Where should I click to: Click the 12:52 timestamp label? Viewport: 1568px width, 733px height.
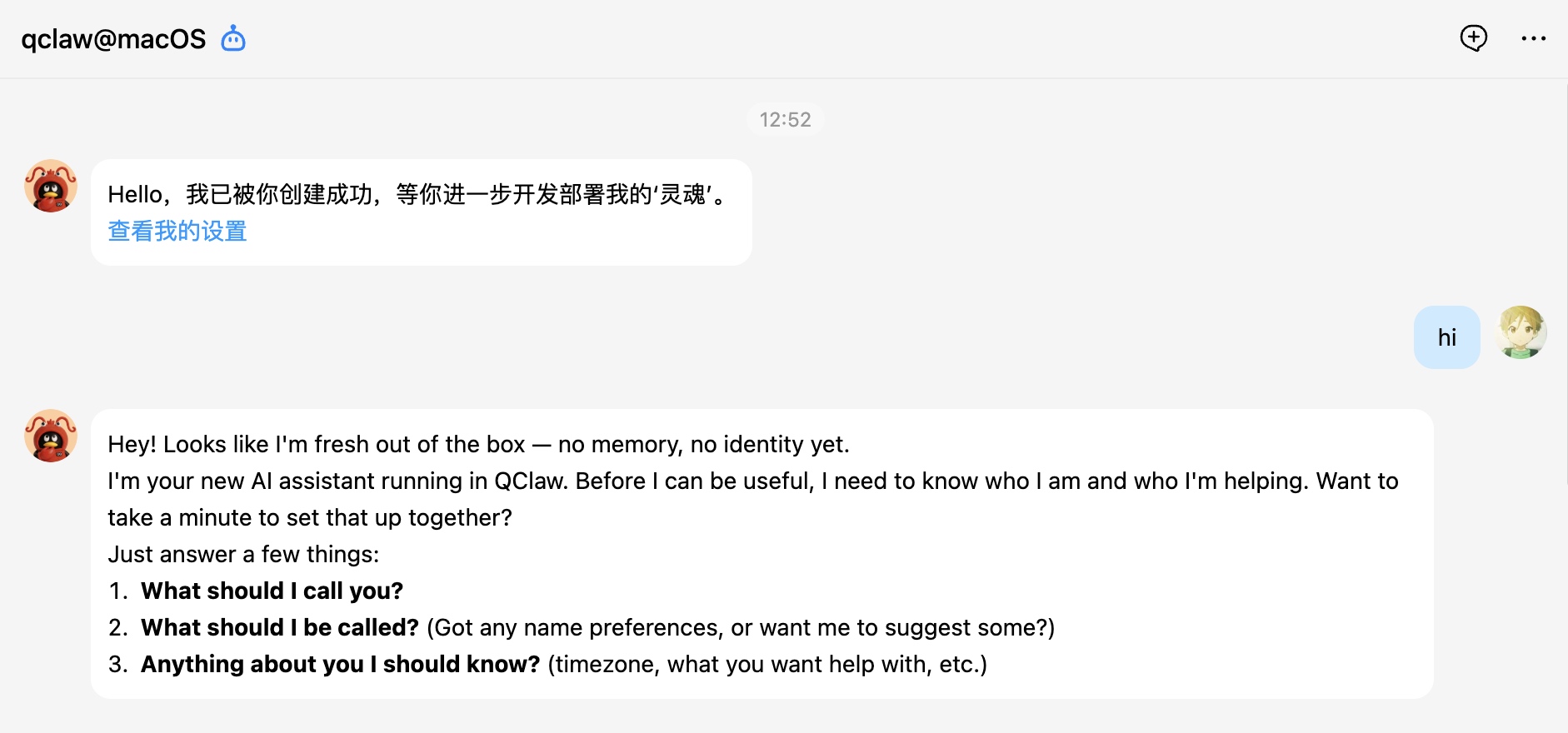tap(785, 120)
